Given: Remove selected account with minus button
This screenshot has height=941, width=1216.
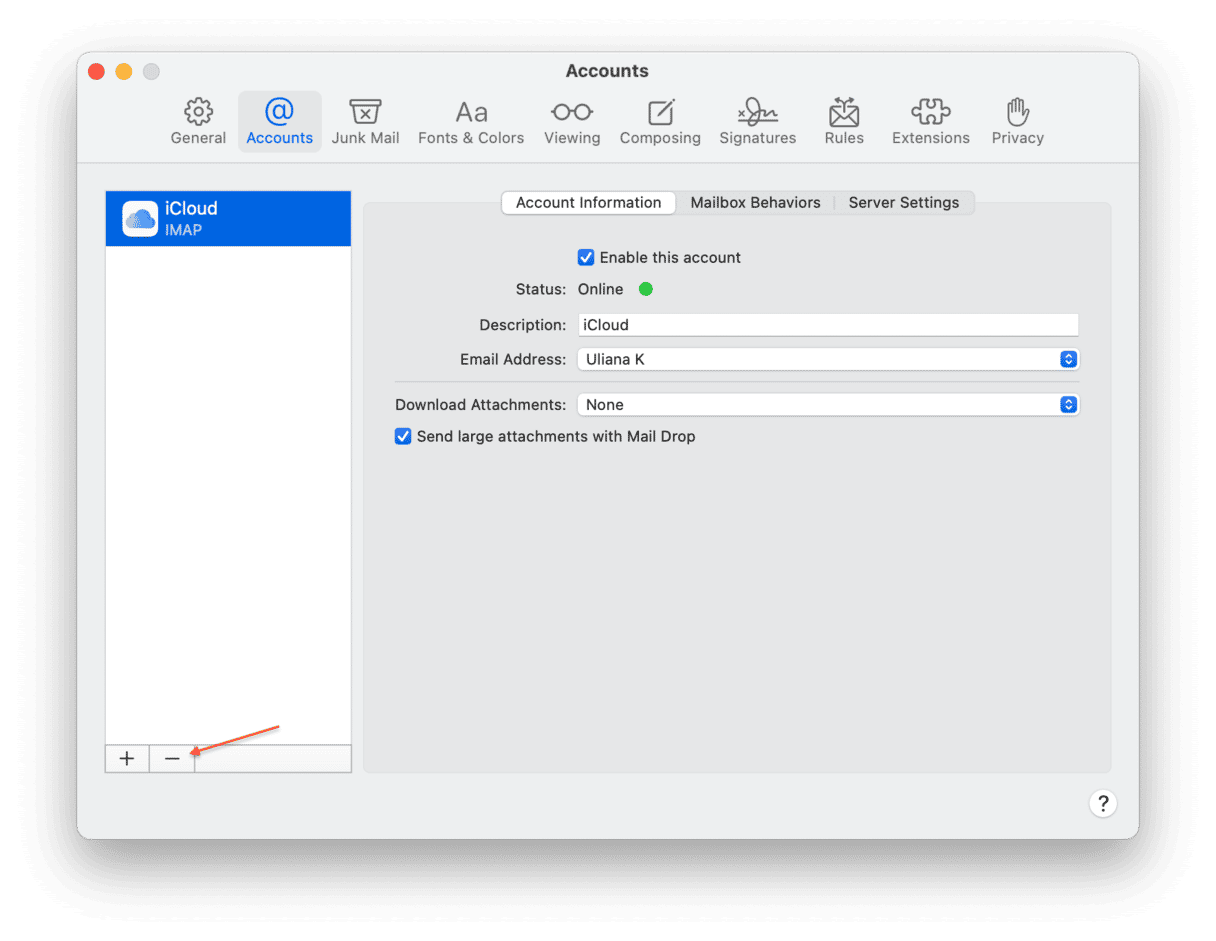Looking at the screenshot, I should point(172,759).
